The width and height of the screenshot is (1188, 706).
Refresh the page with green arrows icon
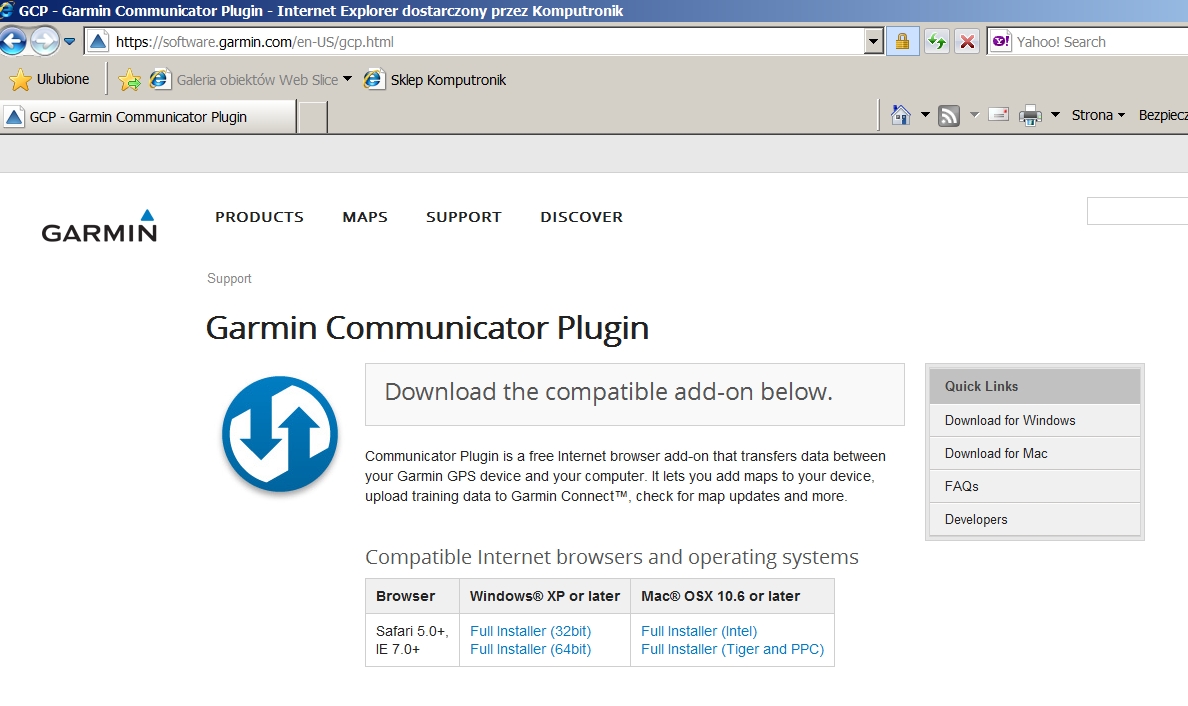coord(937,42)
